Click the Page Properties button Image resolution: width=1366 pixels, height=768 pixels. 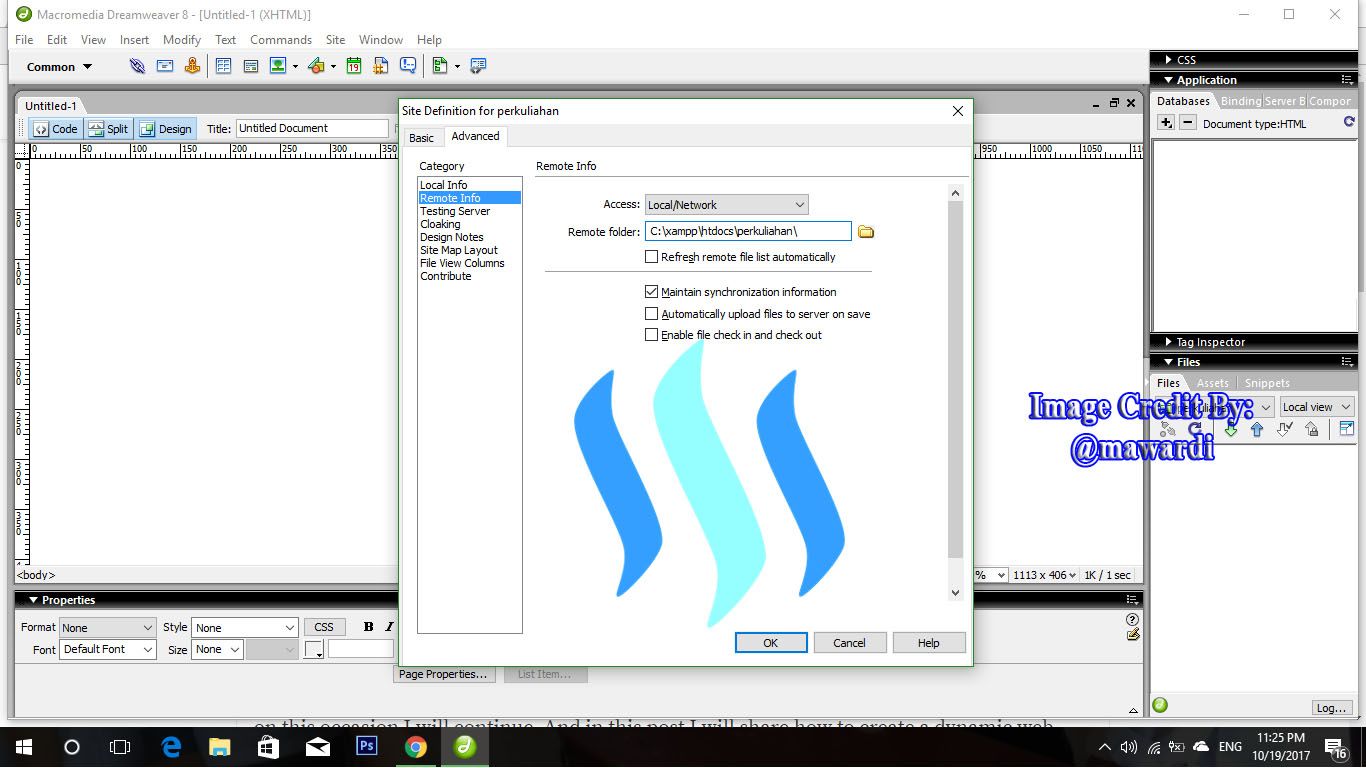pyautogui.click(x=443, y=674)
